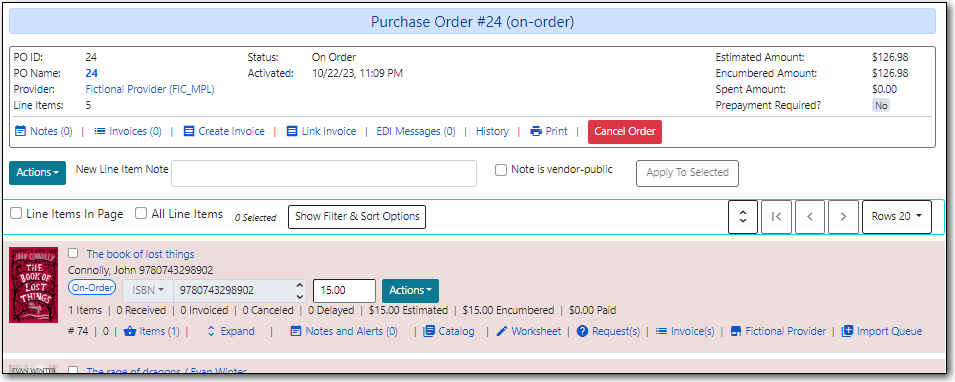955x382 pixels.
Task: Go to first page of line items
Action: click(777, 217)
